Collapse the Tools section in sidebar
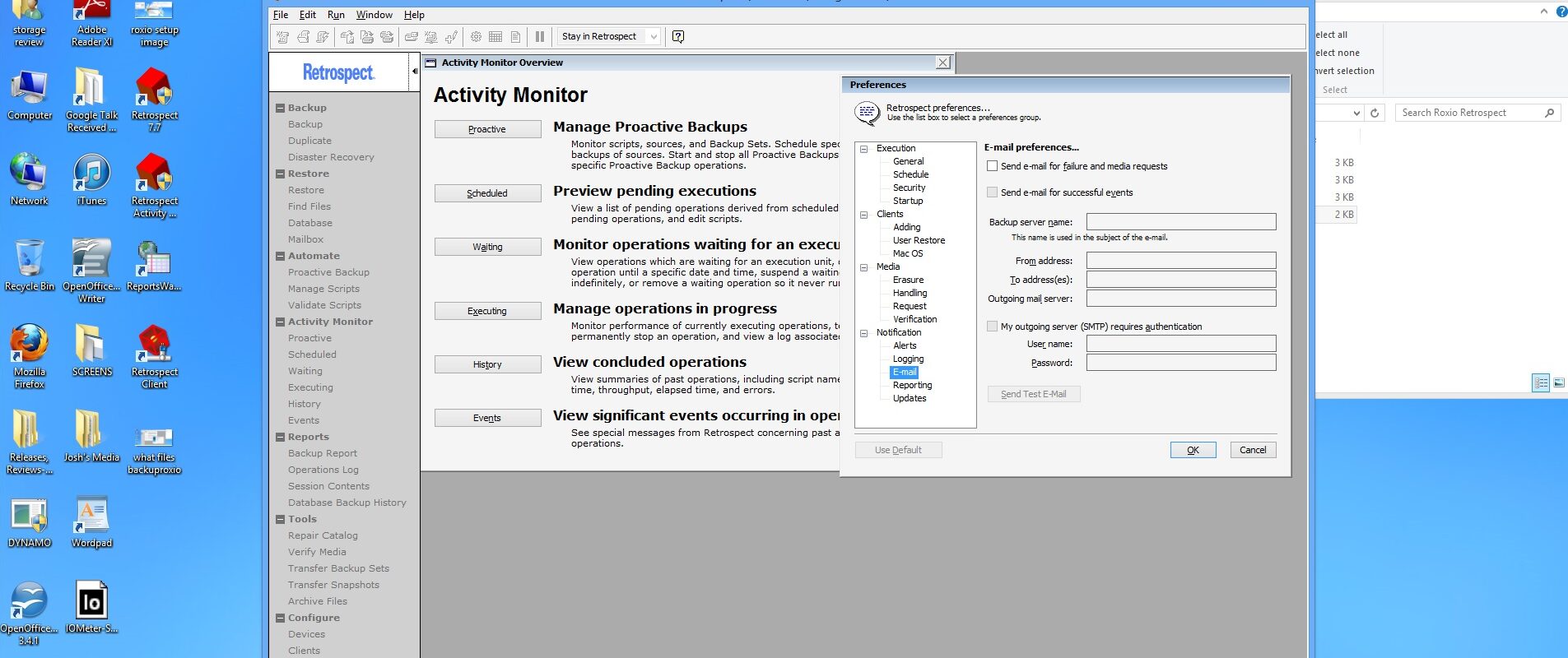Viewport: 1568px width, 658px height. [x=280, y=519]
